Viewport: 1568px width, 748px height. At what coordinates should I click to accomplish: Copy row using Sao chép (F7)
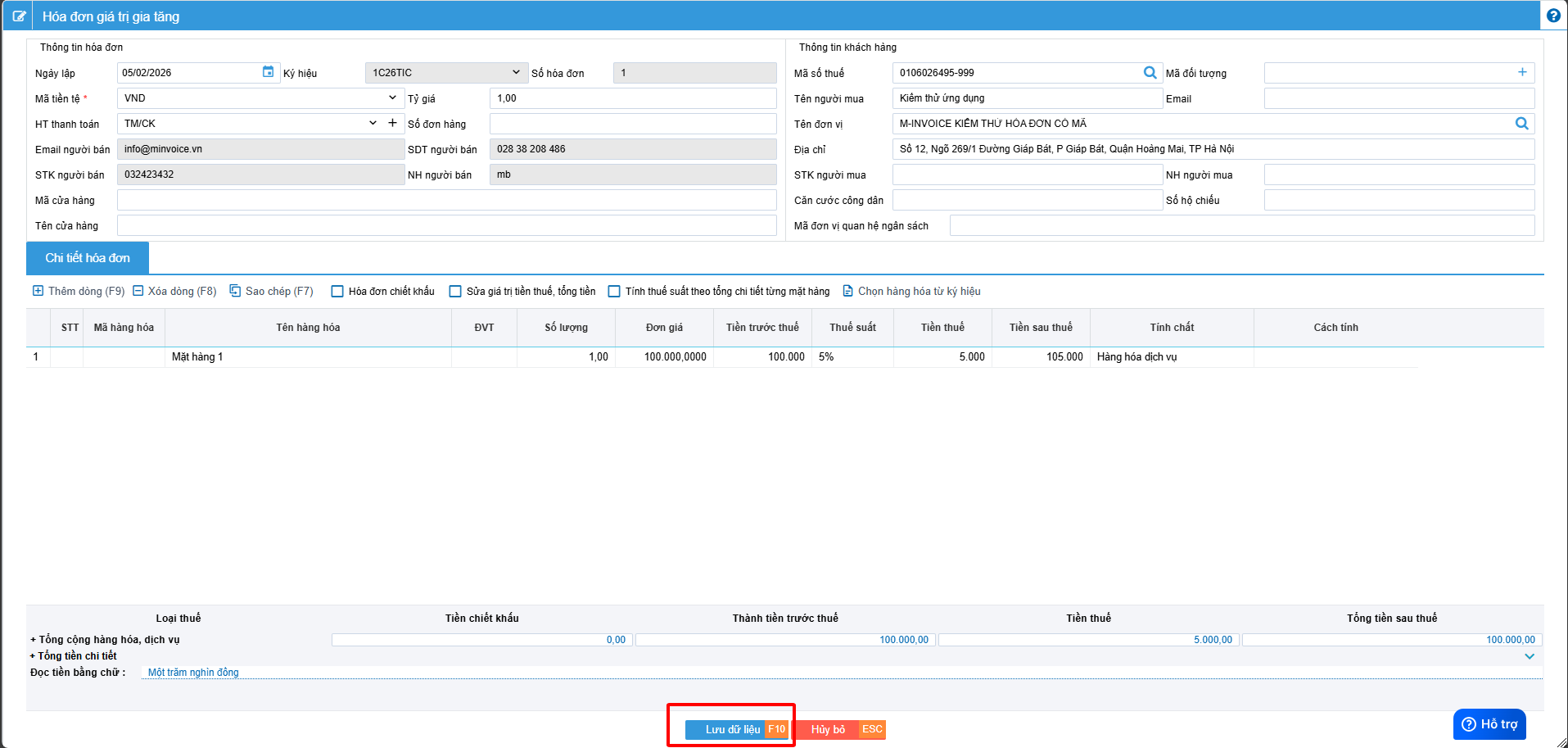point(271,291)
